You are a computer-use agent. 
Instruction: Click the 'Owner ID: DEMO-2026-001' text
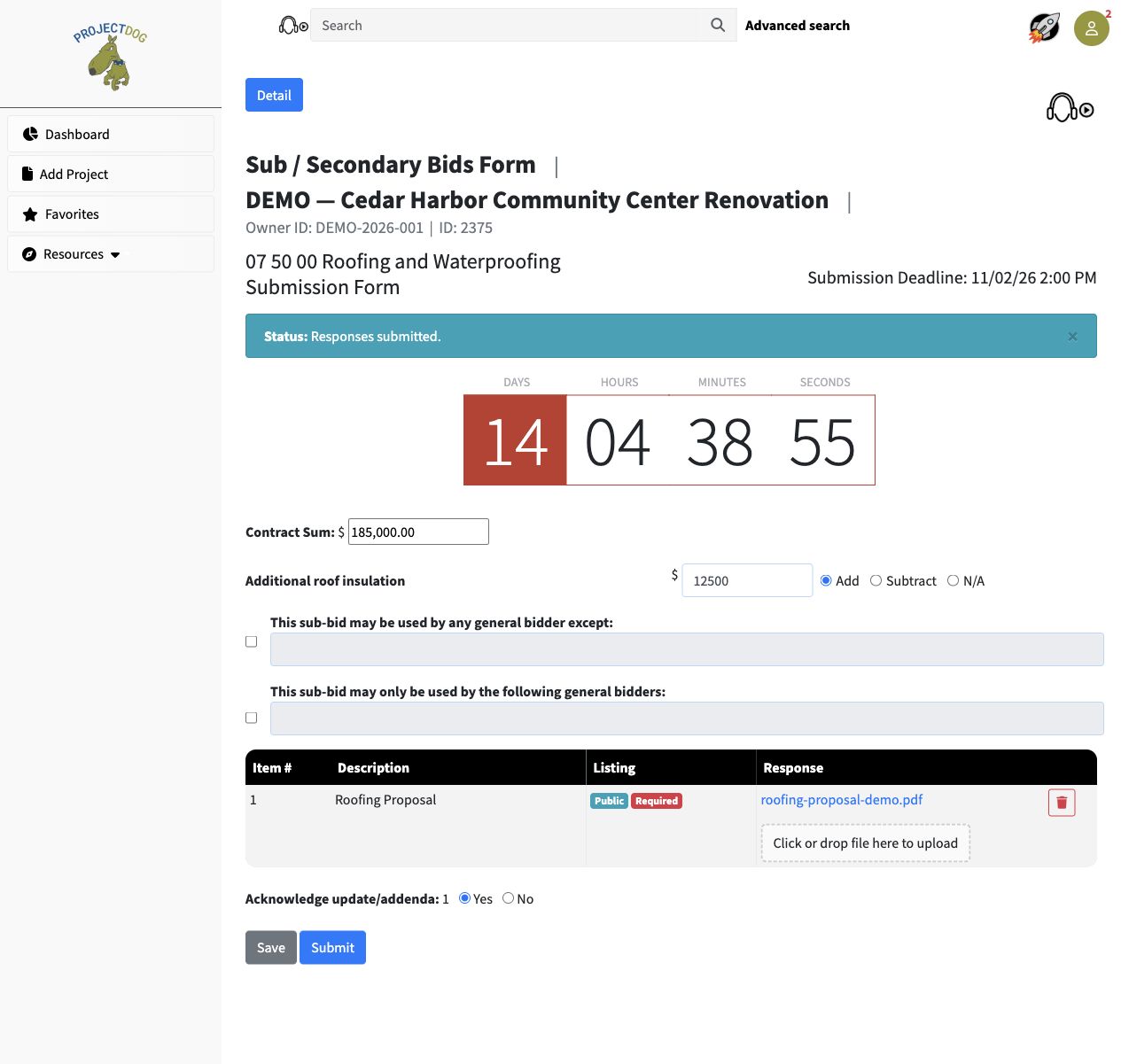334,228
